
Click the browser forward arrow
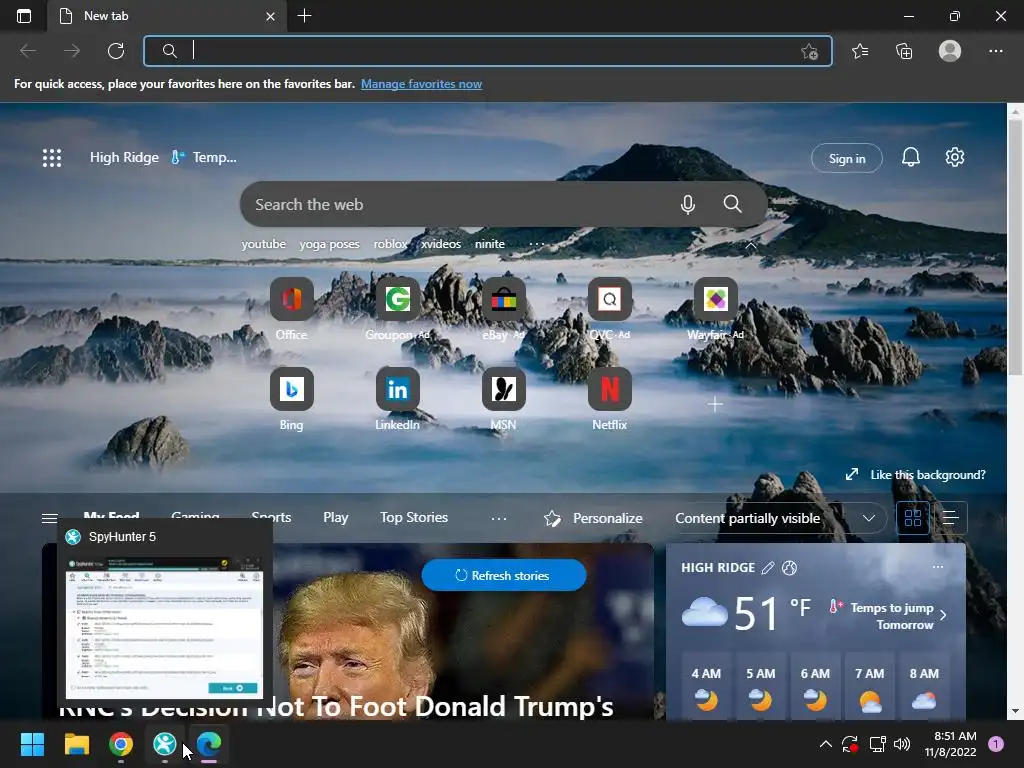click(x=72, y=51)
